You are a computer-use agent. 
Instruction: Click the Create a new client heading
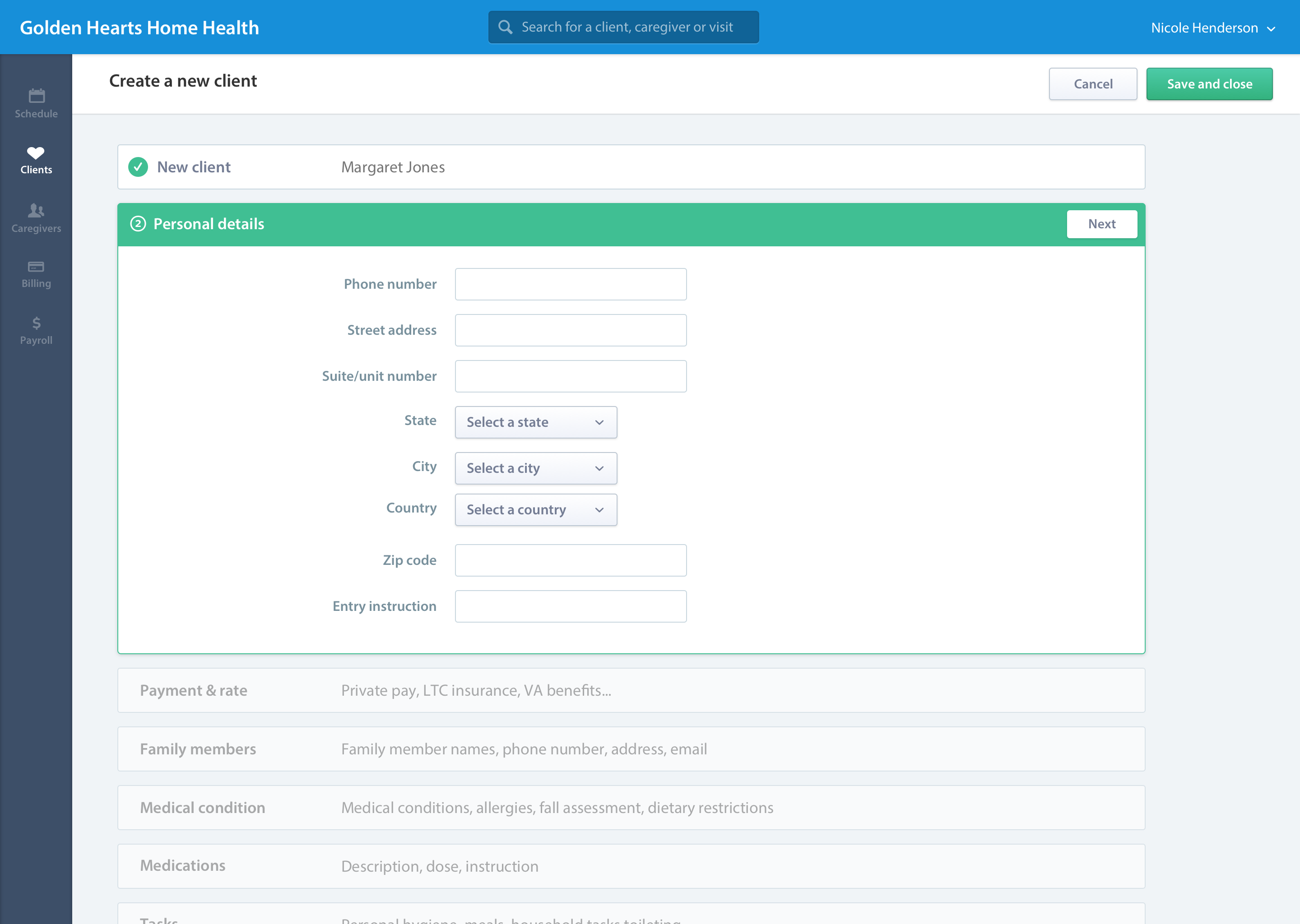pos(183,81)
